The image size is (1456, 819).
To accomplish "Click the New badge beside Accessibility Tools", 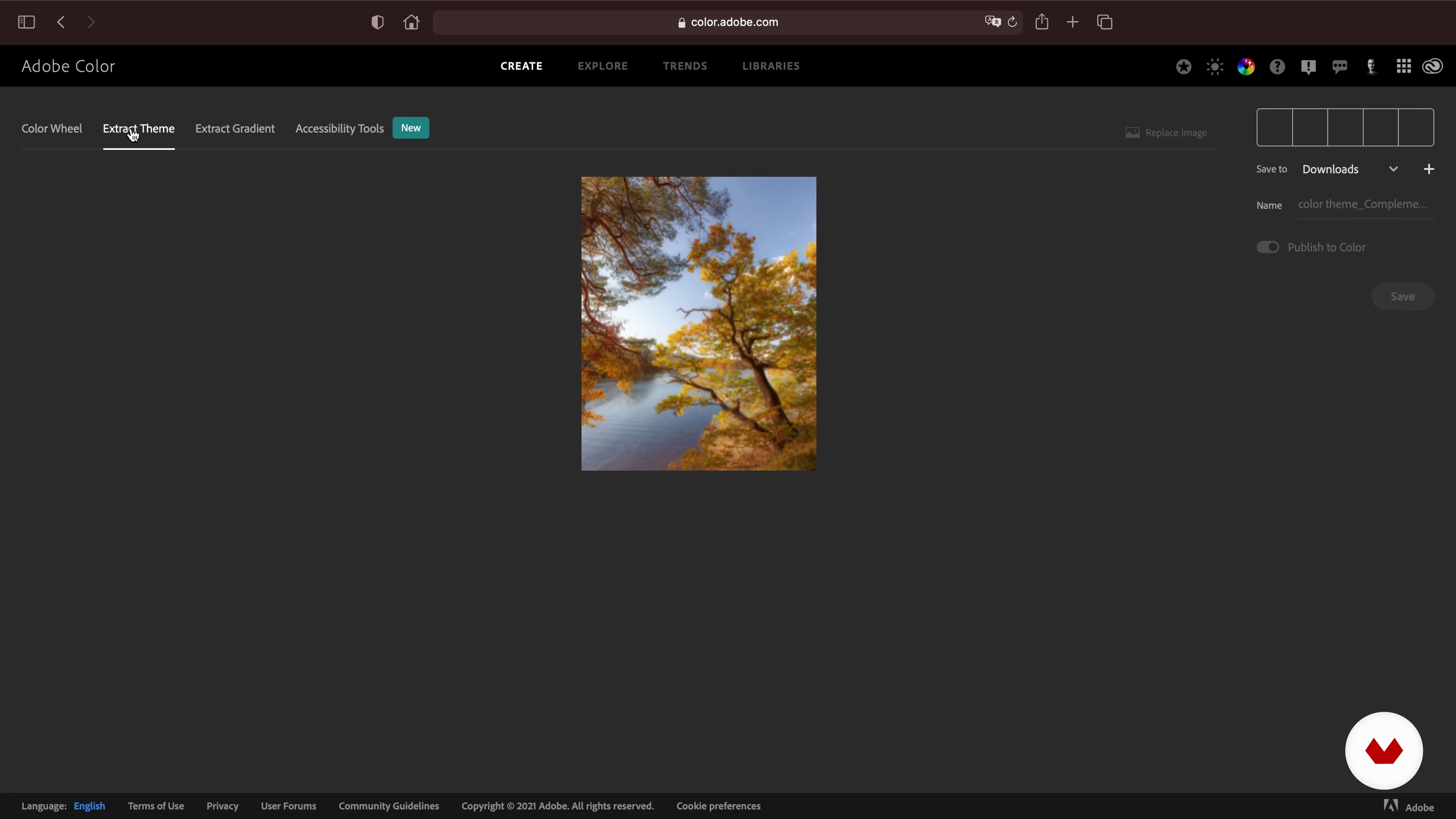I will pos(411,128).
